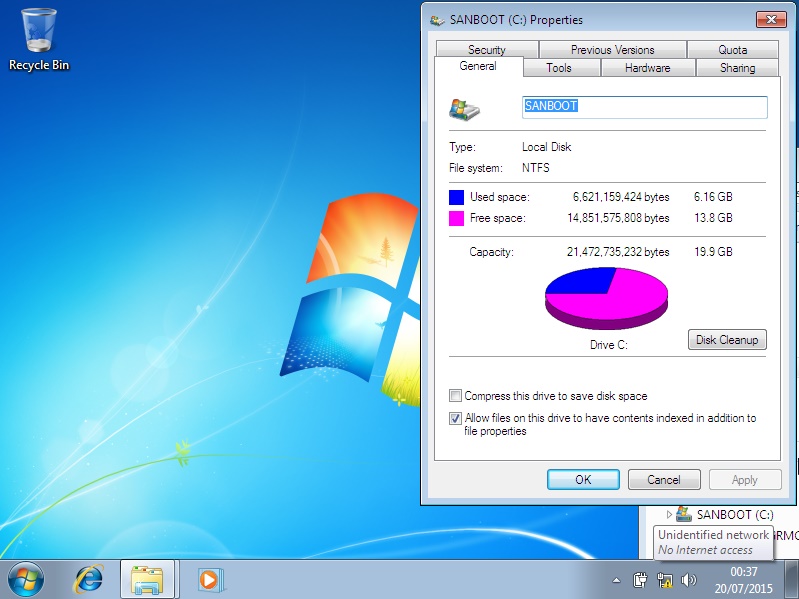Click the network warning tray icon
This screenshot has height=599, width=799.
(664, 580)
